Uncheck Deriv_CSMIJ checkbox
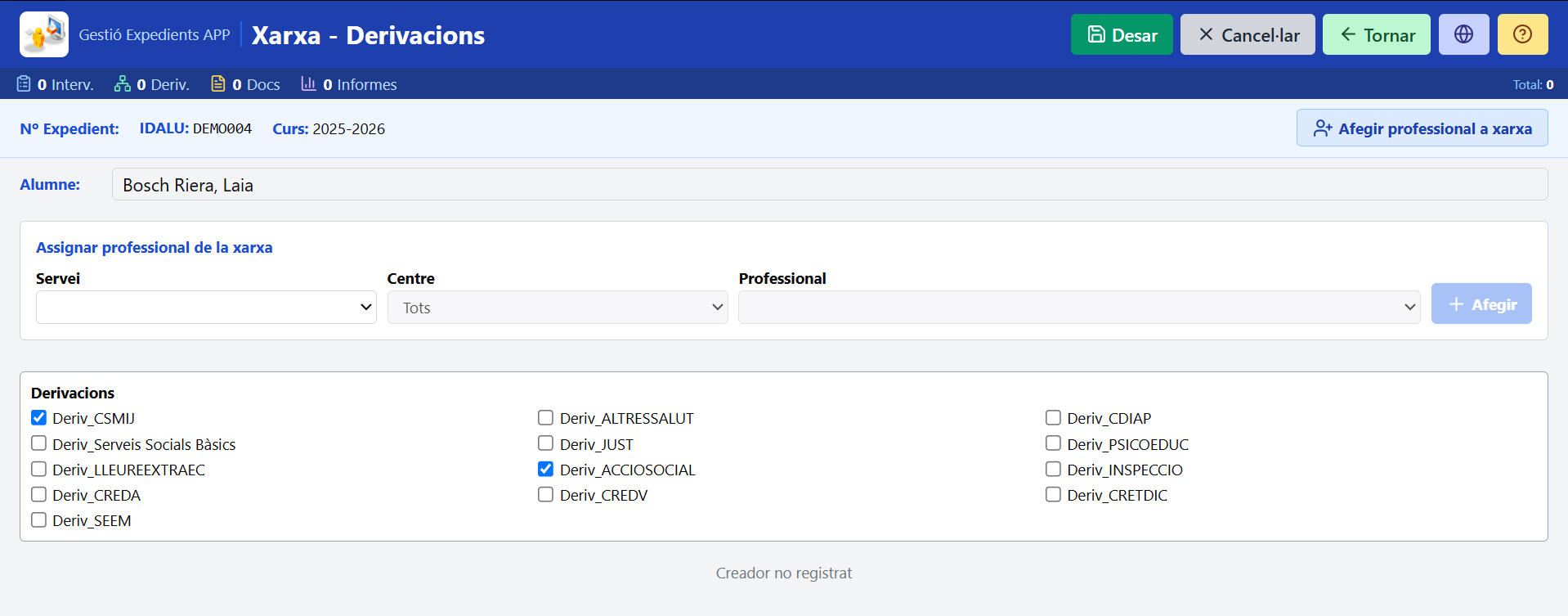This screenshot has height=616, width=1568. click(x=38, y=418)
